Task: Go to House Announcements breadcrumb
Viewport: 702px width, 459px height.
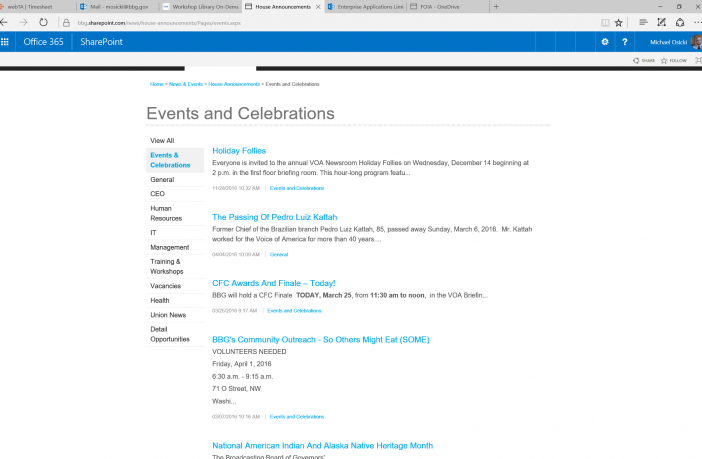Action: point(234,84)
